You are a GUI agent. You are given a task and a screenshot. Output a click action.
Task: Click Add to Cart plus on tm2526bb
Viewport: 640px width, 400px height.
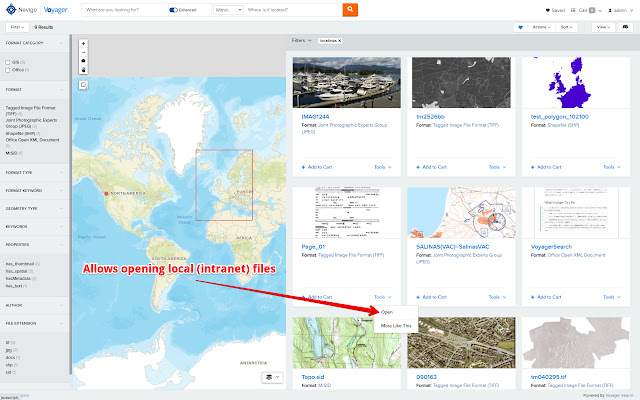pyautogui.click(x=418, y=167)
